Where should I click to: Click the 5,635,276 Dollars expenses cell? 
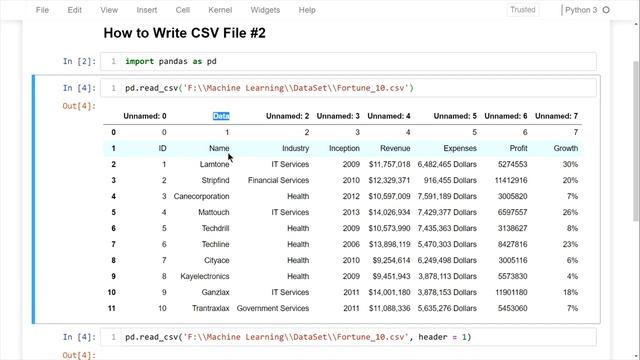447,308
